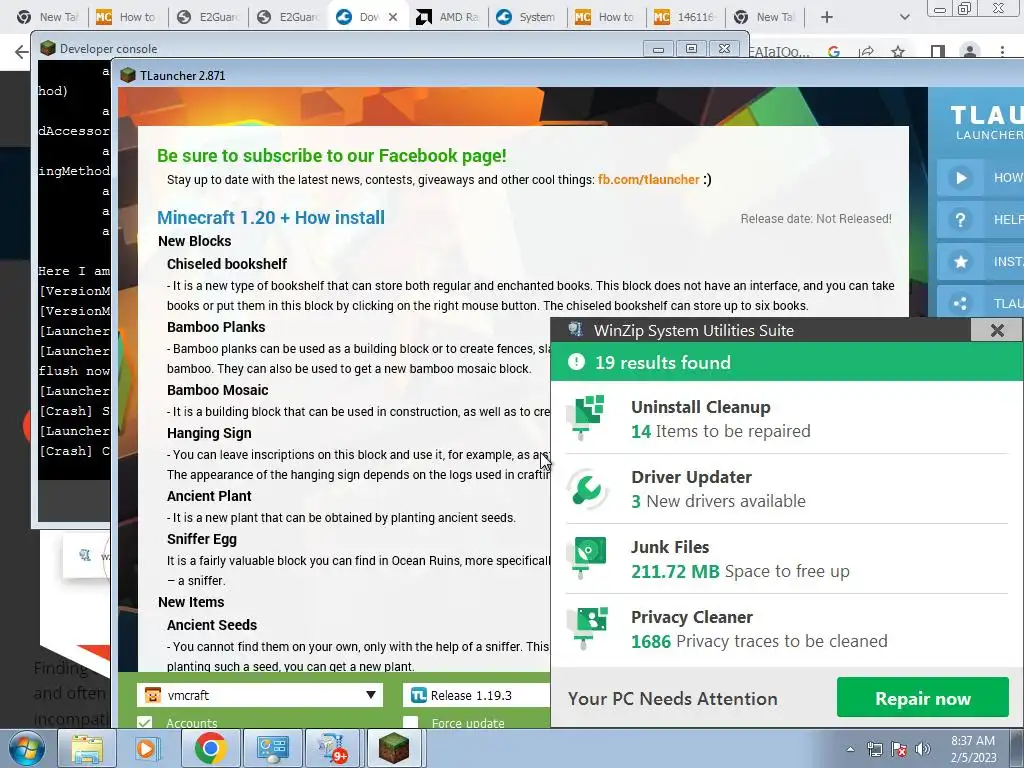Open the volume speaker tray icon
Viewport: 1024px width, 768px height.
click(923, 749)
